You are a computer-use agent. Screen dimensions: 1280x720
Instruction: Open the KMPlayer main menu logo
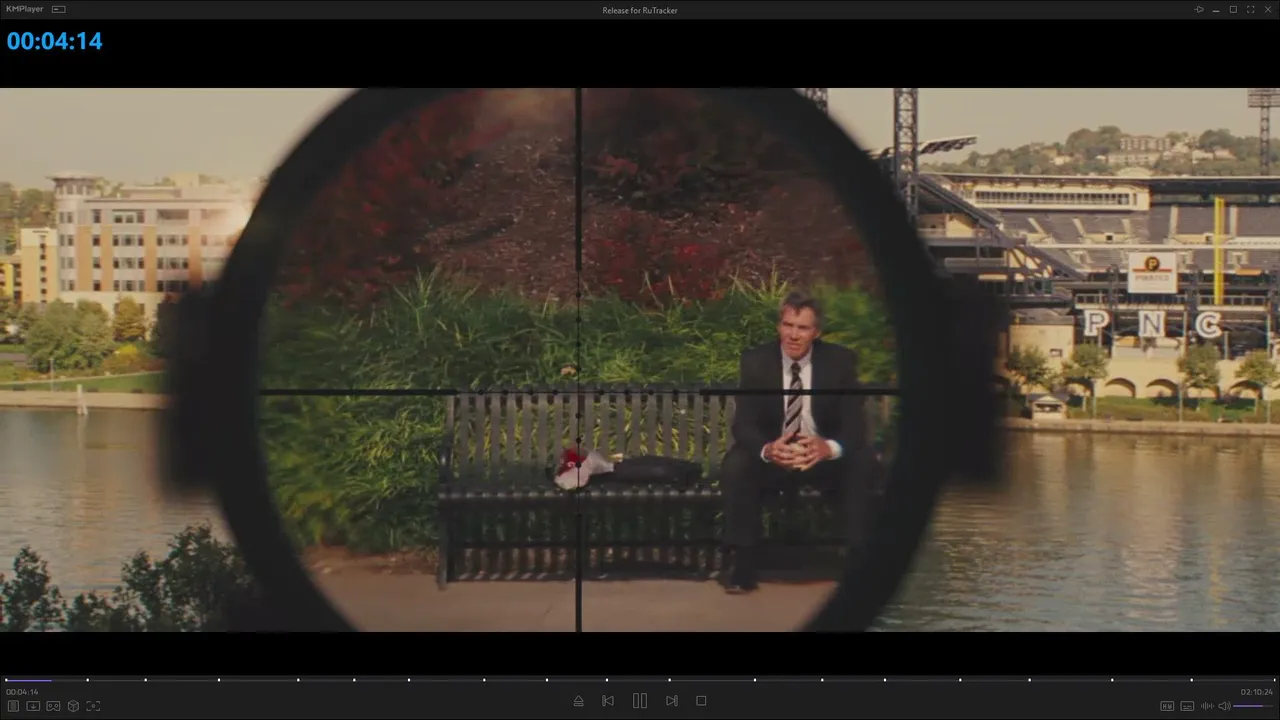25,9
